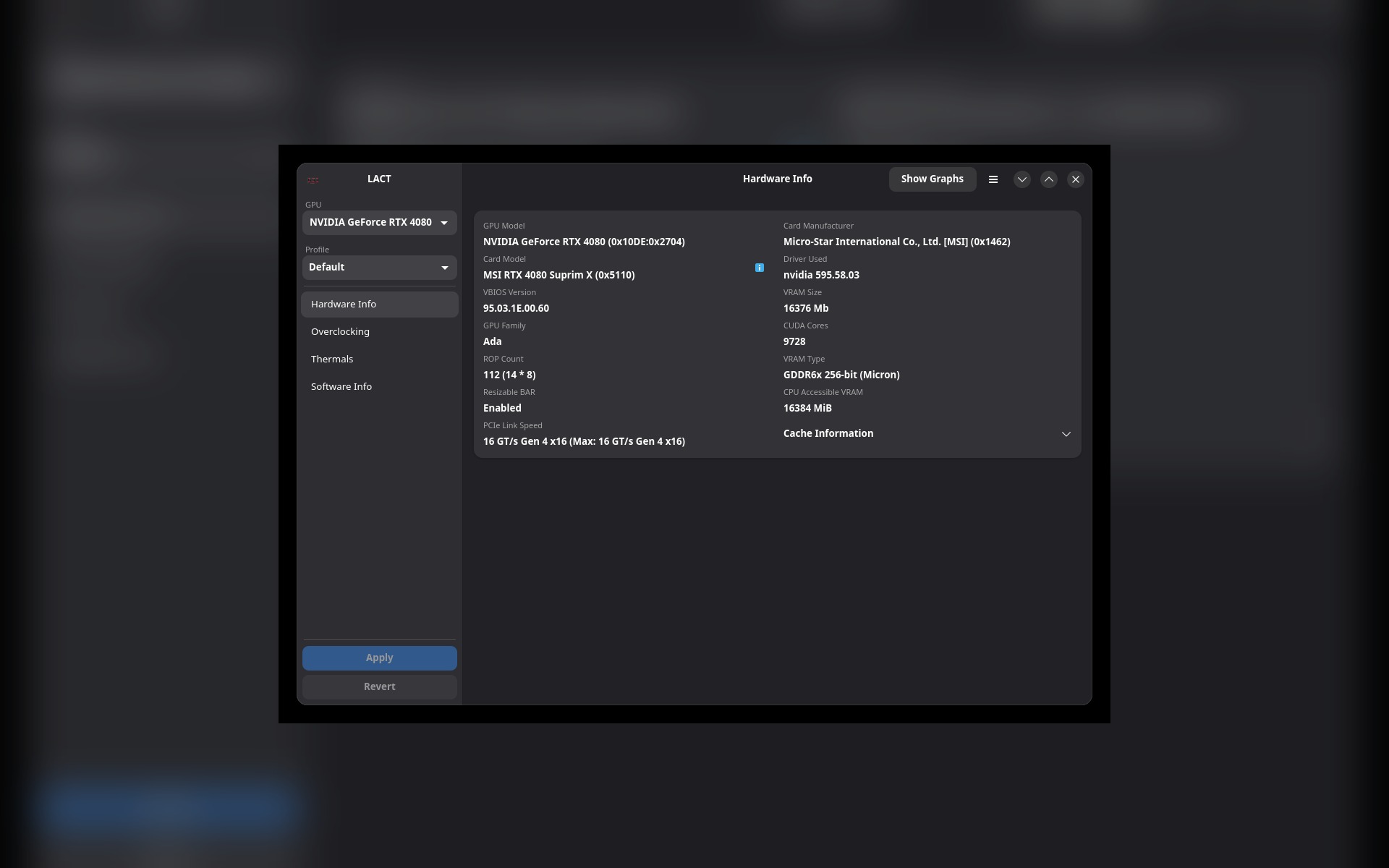
Task: Click VBIOS version 95.03.1E.00.60
Action: click(516, 308)
